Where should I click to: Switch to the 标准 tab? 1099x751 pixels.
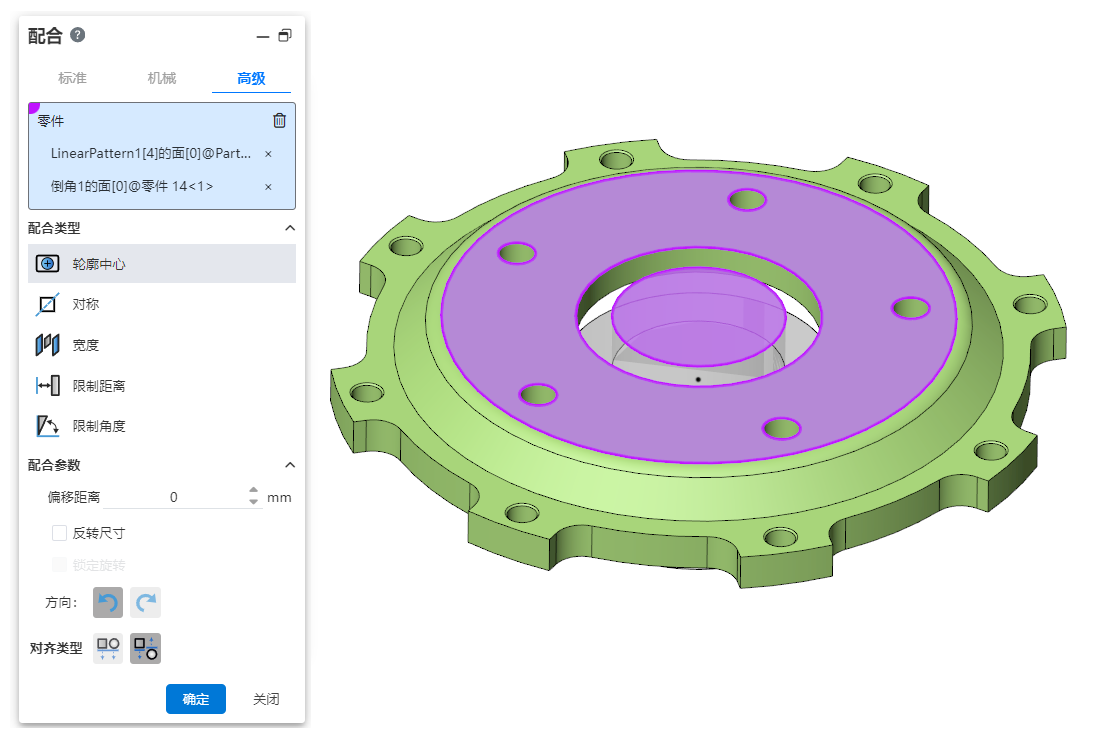coord(72,78)
